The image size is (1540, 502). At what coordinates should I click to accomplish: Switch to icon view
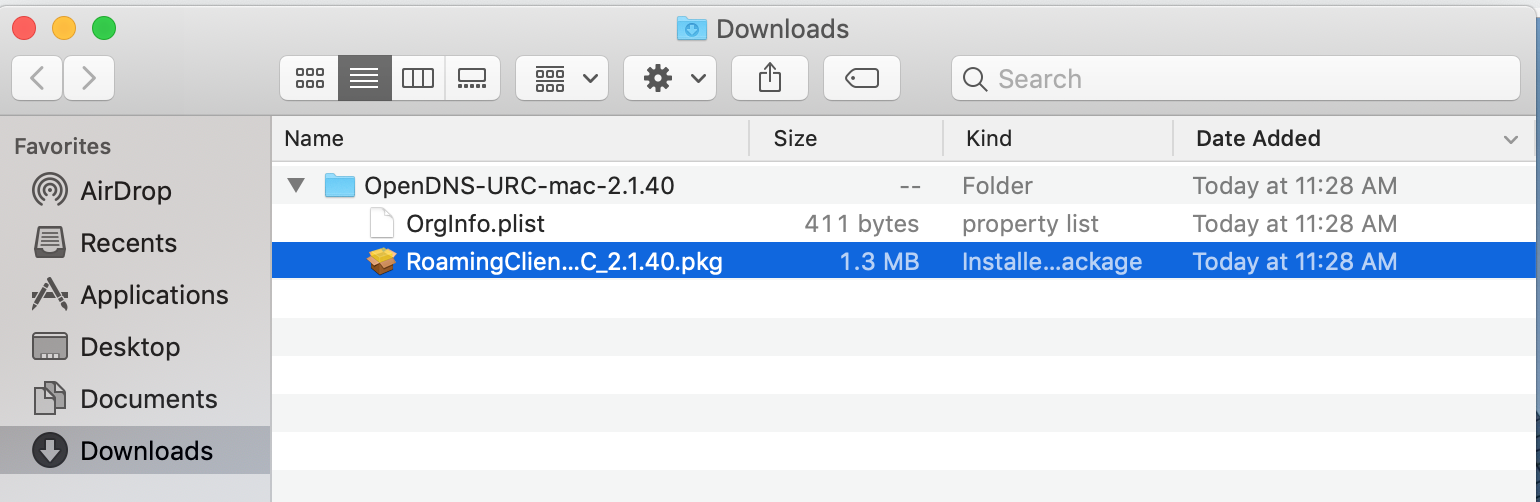tap(310, 78)
